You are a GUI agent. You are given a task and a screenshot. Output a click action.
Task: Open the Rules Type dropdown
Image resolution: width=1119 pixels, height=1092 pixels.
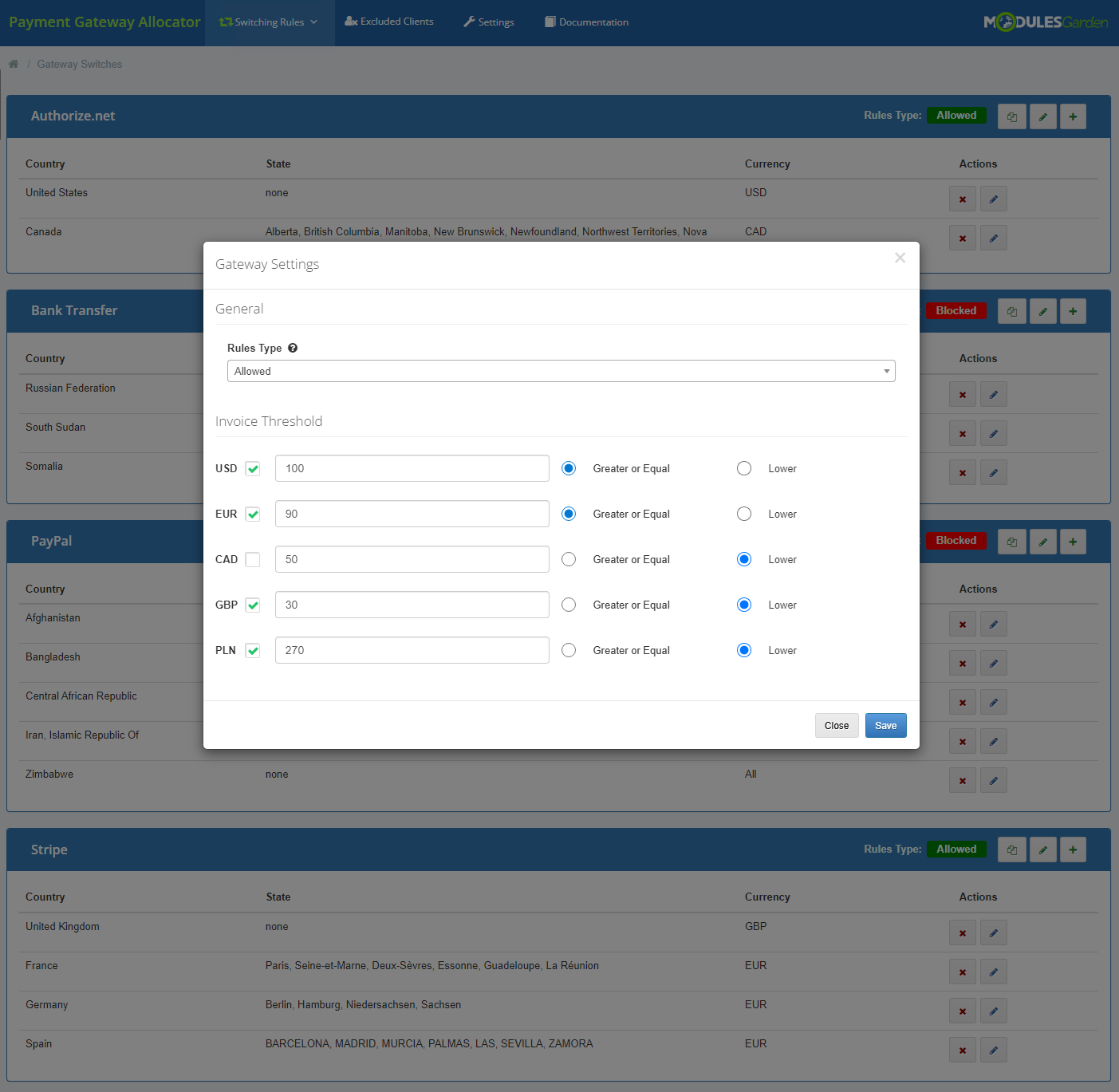click(561, 371)
